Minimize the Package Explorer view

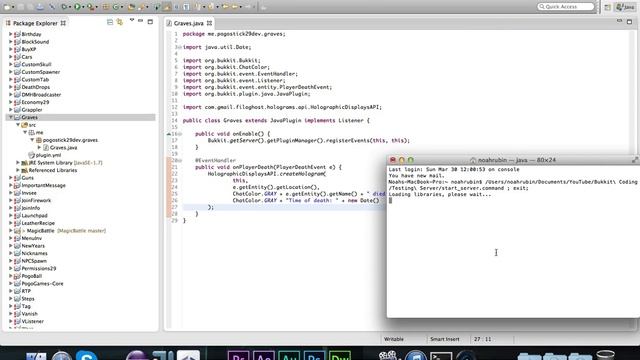coord(140,21)
